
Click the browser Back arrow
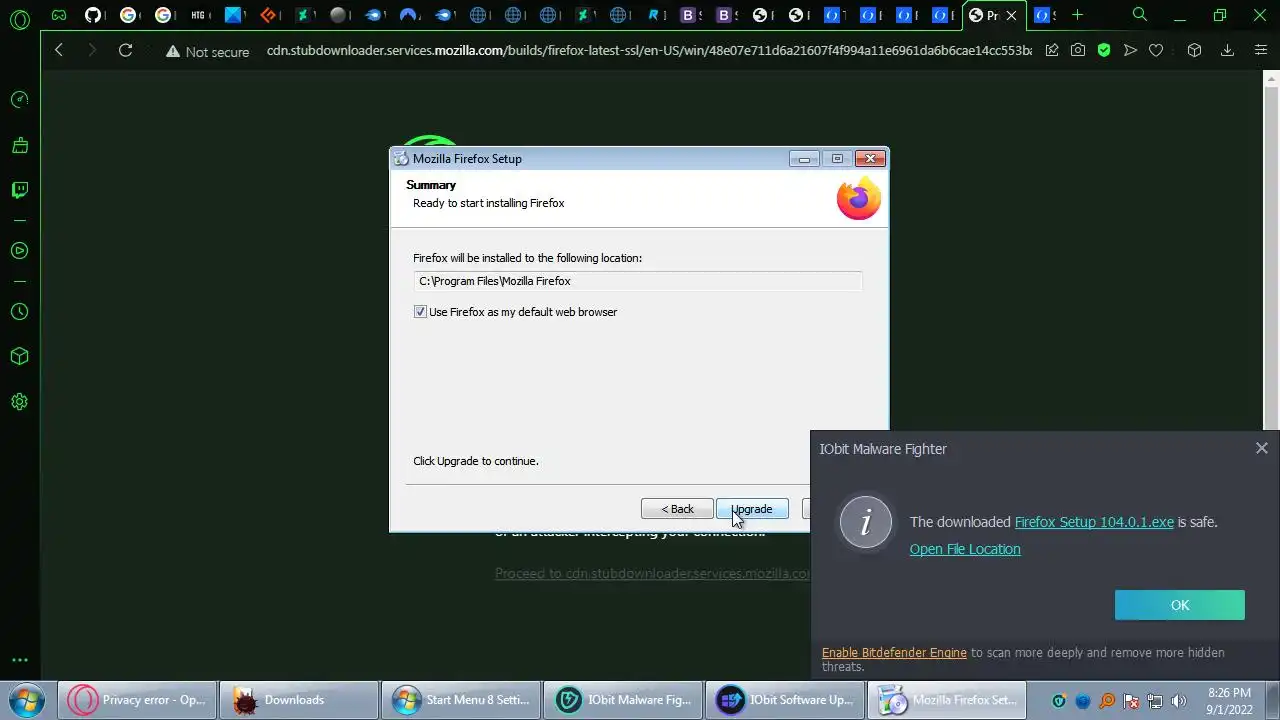click(x=59, y=50)
